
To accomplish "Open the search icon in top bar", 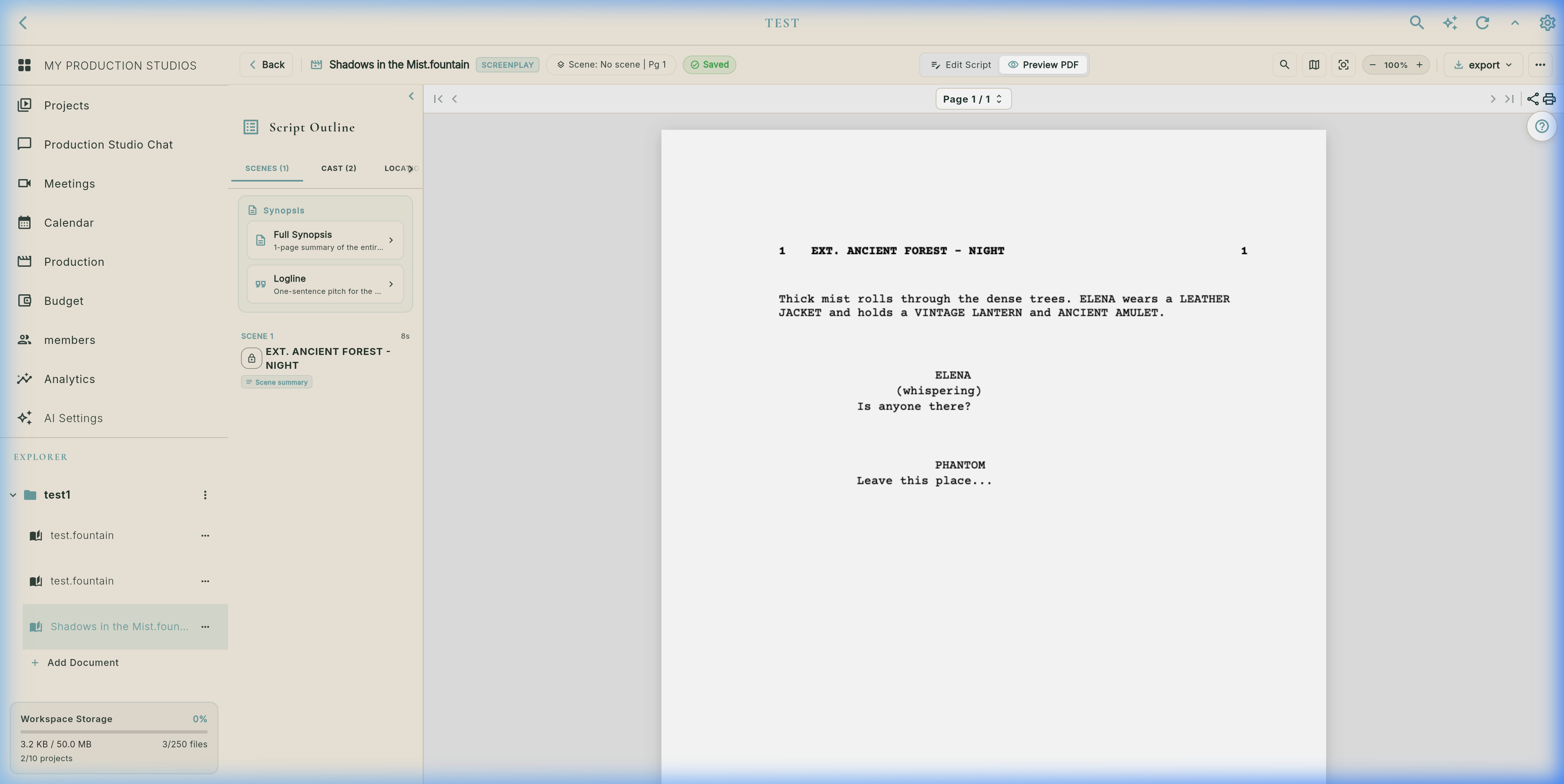I will [1417, 22].
